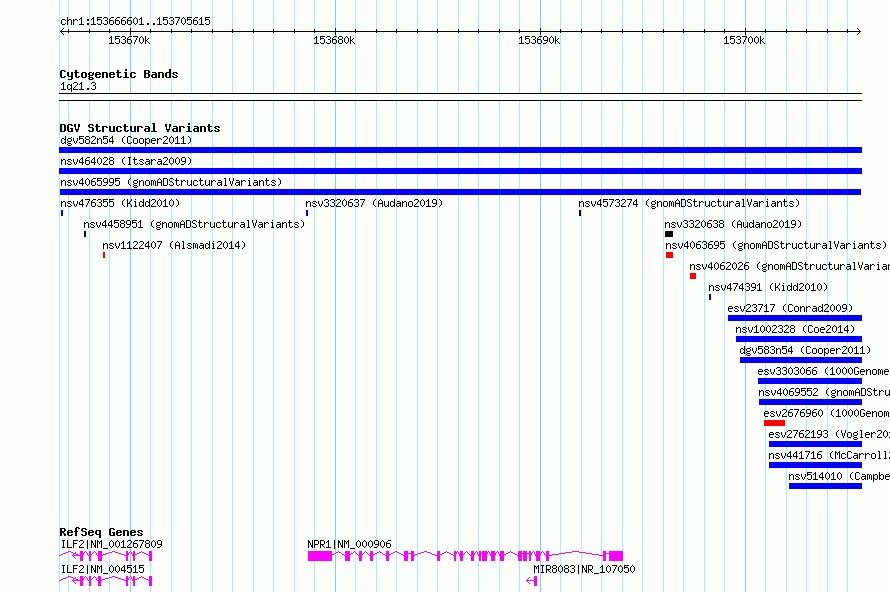
Task: Open nsv441716 (McCarroll) variant label
Action: [x=829, y=455]
